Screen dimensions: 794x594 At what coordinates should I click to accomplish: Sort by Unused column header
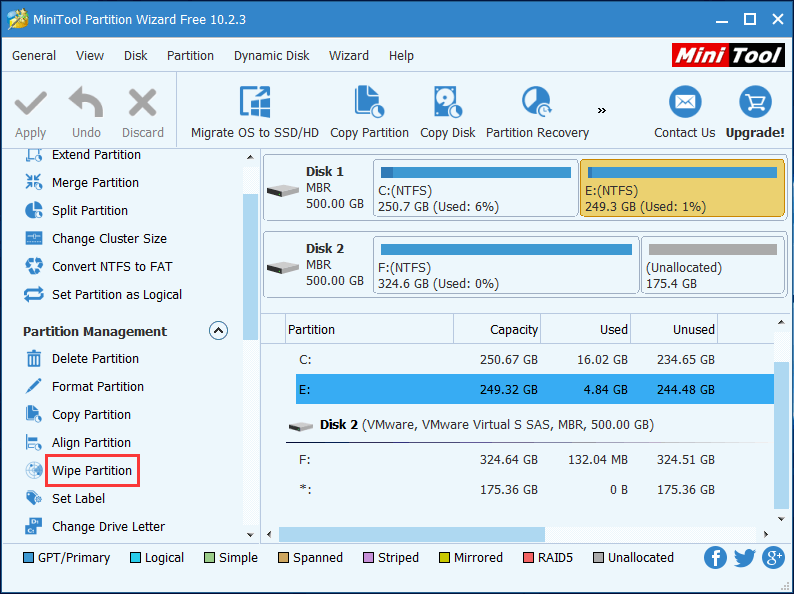[x=674, y=329]
